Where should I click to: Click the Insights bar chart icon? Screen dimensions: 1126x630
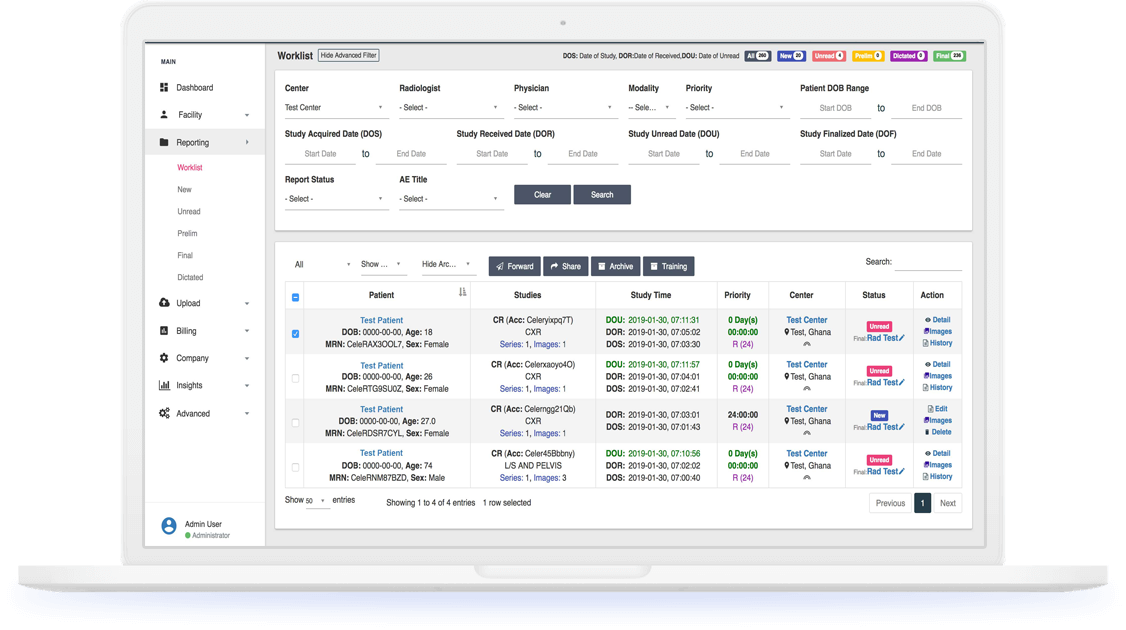pos(164,385)
